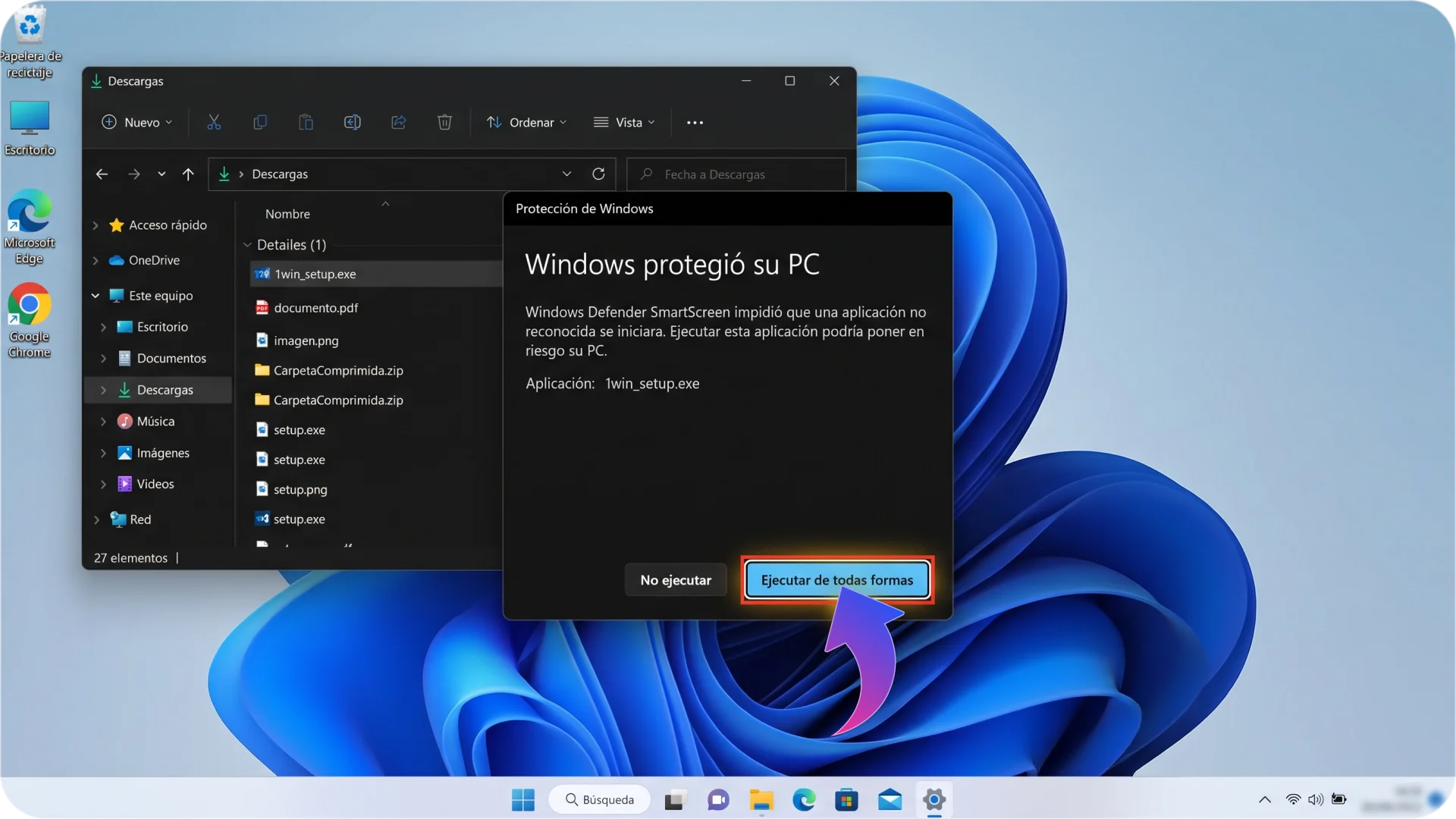Viewport: 1456px width, 819px height.
Task: Open Settings gear on taskbar
Action: [x=934, y=799]
